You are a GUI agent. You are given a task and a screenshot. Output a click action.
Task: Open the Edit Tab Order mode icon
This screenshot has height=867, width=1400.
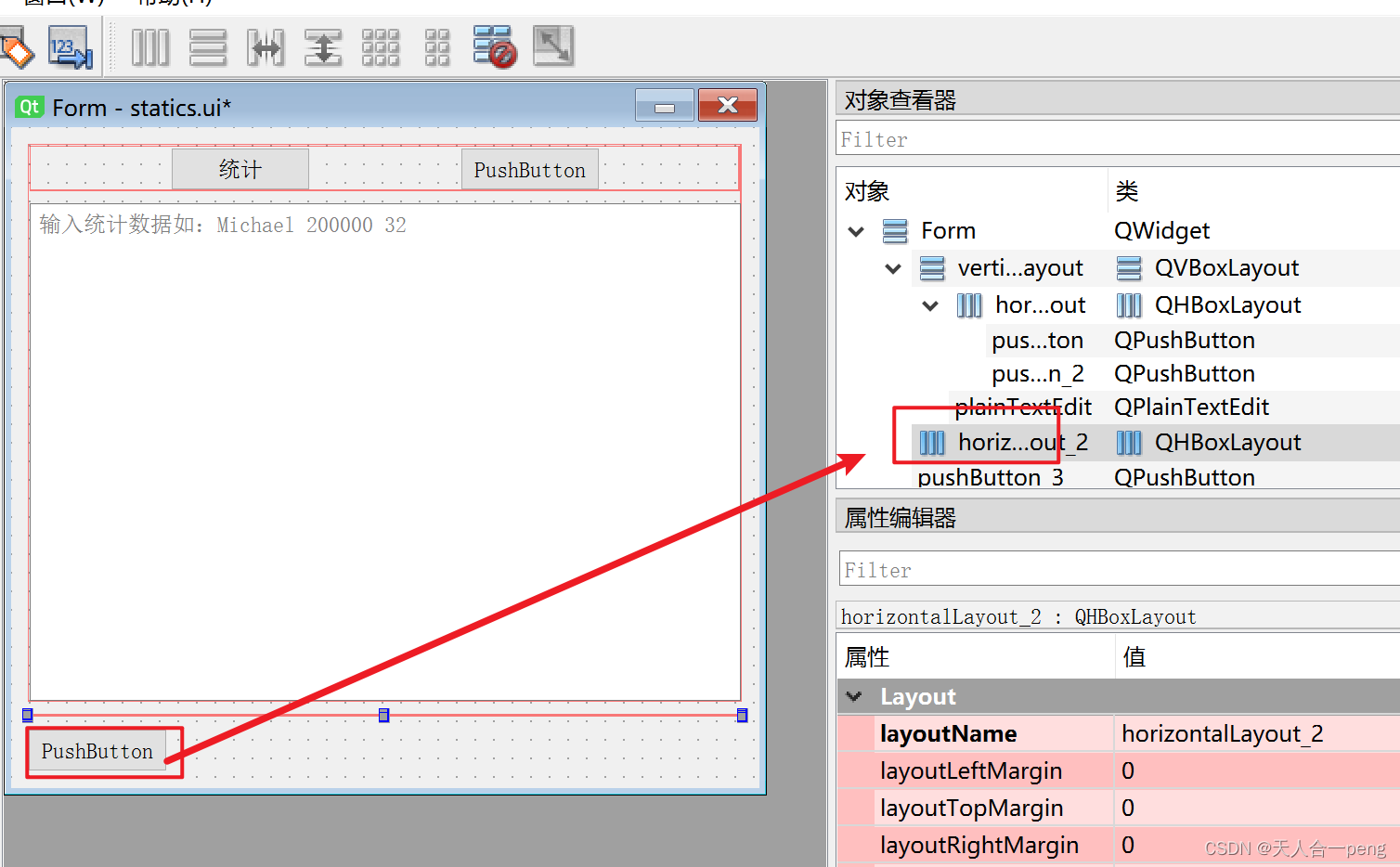click(x=71, y=46)
